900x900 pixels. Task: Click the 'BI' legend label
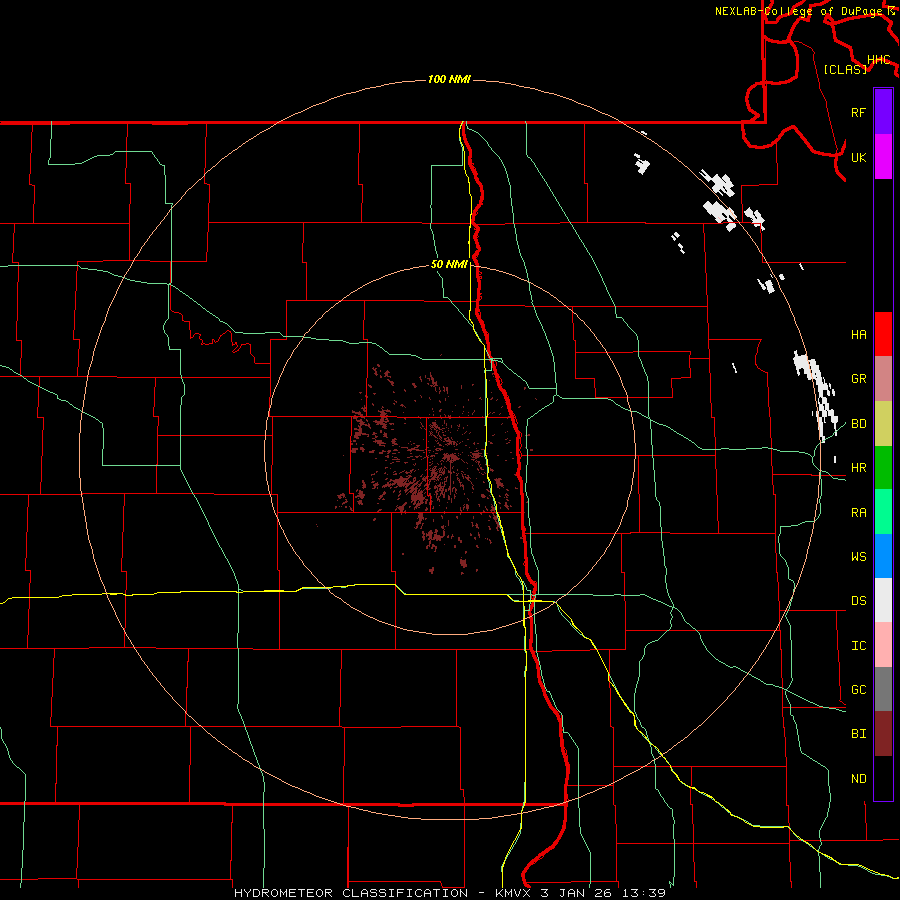point(858,734)
